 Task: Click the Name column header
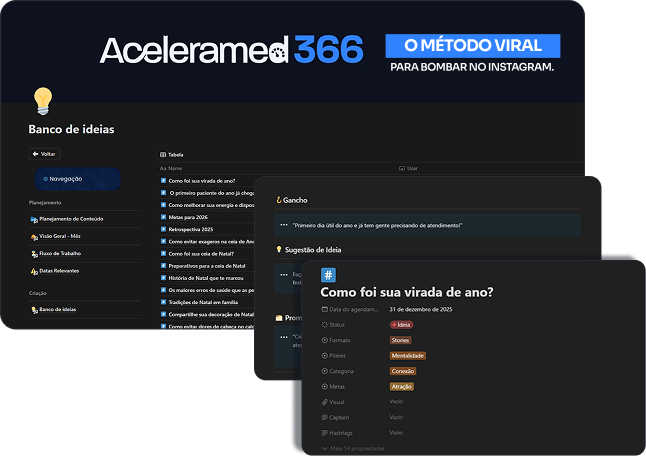pos(171,168)
